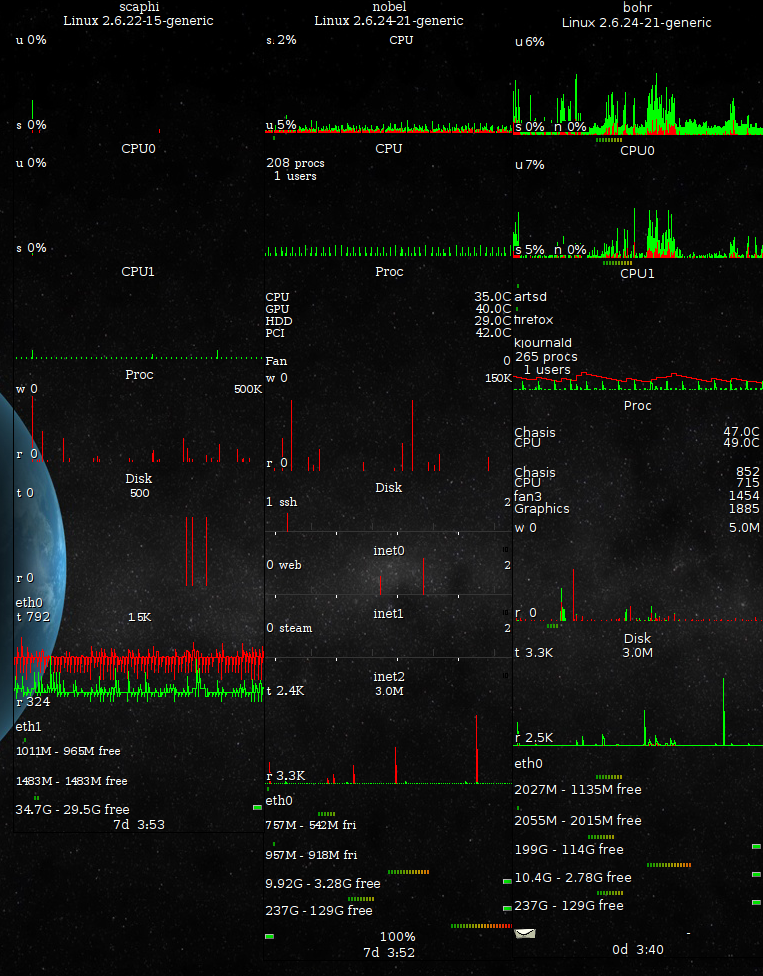Select the inet1 label in nobel
This screenshot has width=763, height=976.
[388, 613]
